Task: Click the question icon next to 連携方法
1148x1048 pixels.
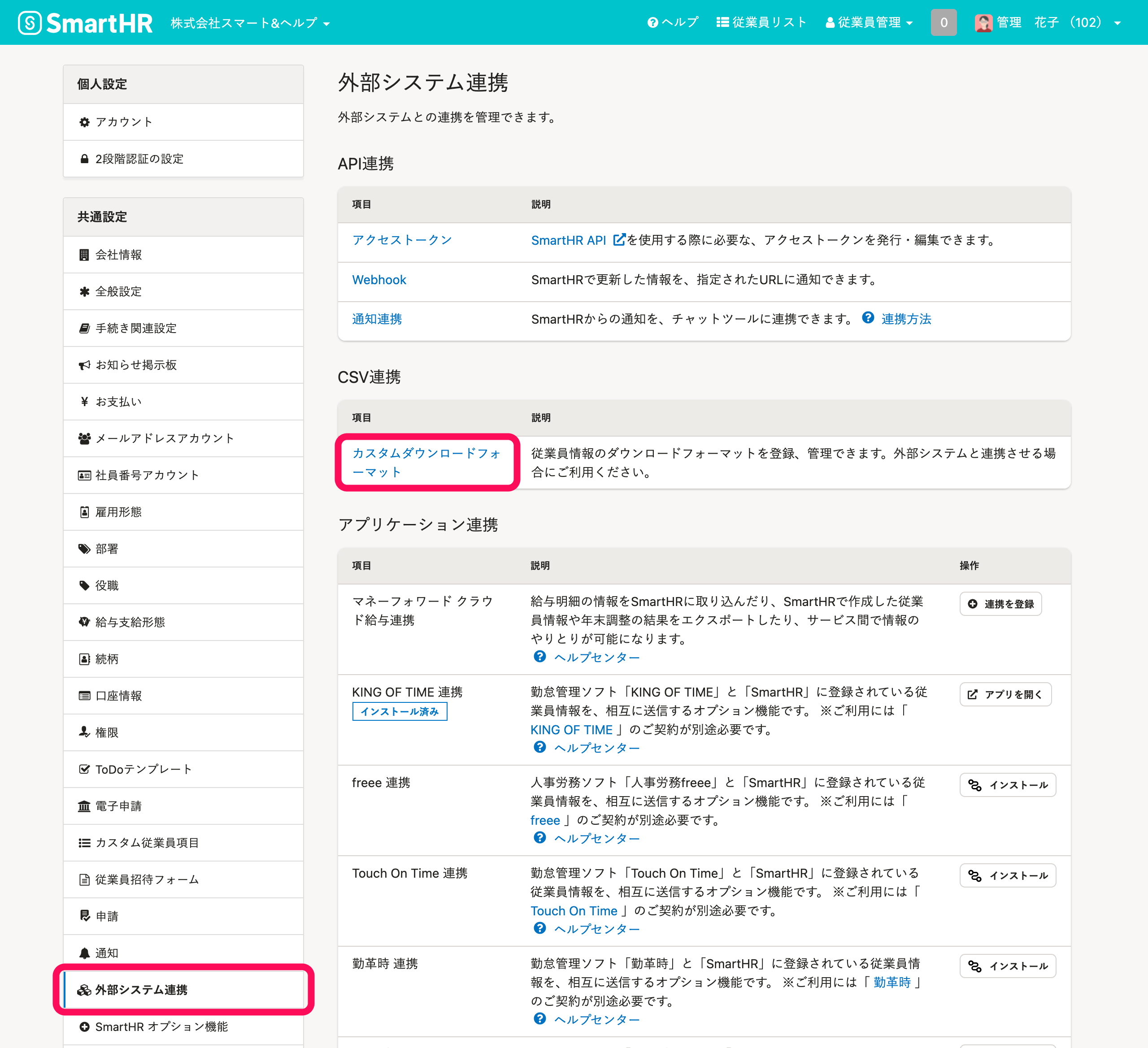Action: click(x=868, y=318)
